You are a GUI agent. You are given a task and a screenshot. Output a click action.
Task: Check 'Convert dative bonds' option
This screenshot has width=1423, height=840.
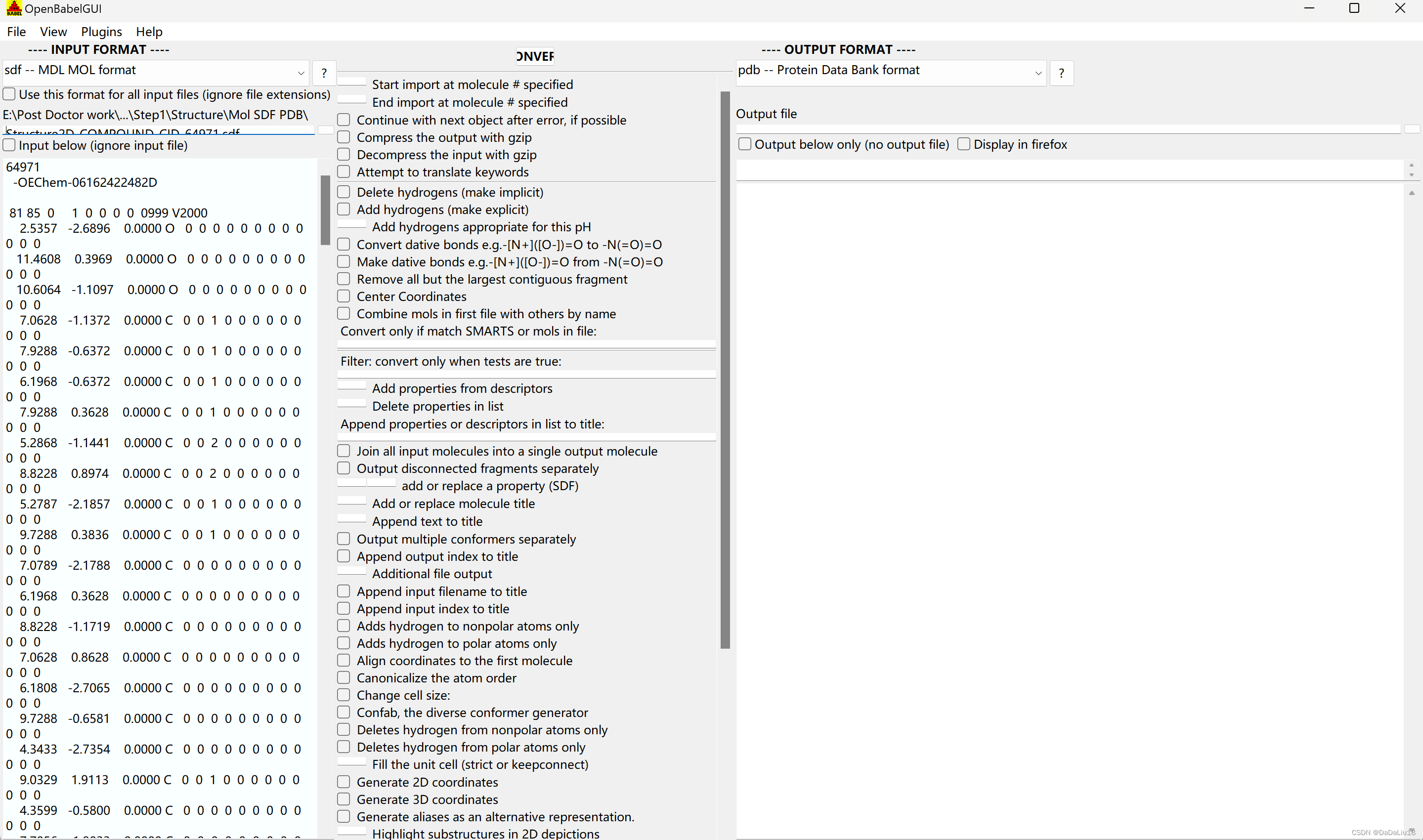(x=344, y=244)
